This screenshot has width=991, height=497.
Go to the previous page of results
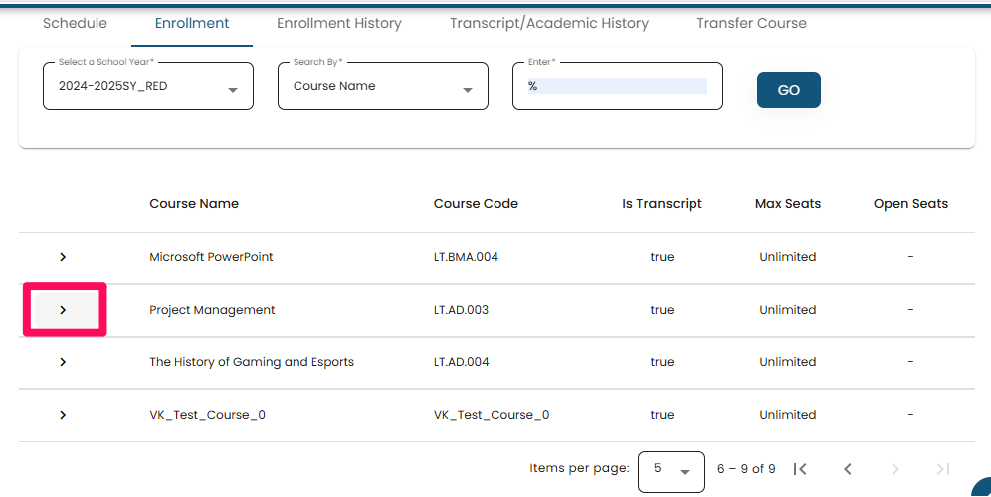click(847, 469)
